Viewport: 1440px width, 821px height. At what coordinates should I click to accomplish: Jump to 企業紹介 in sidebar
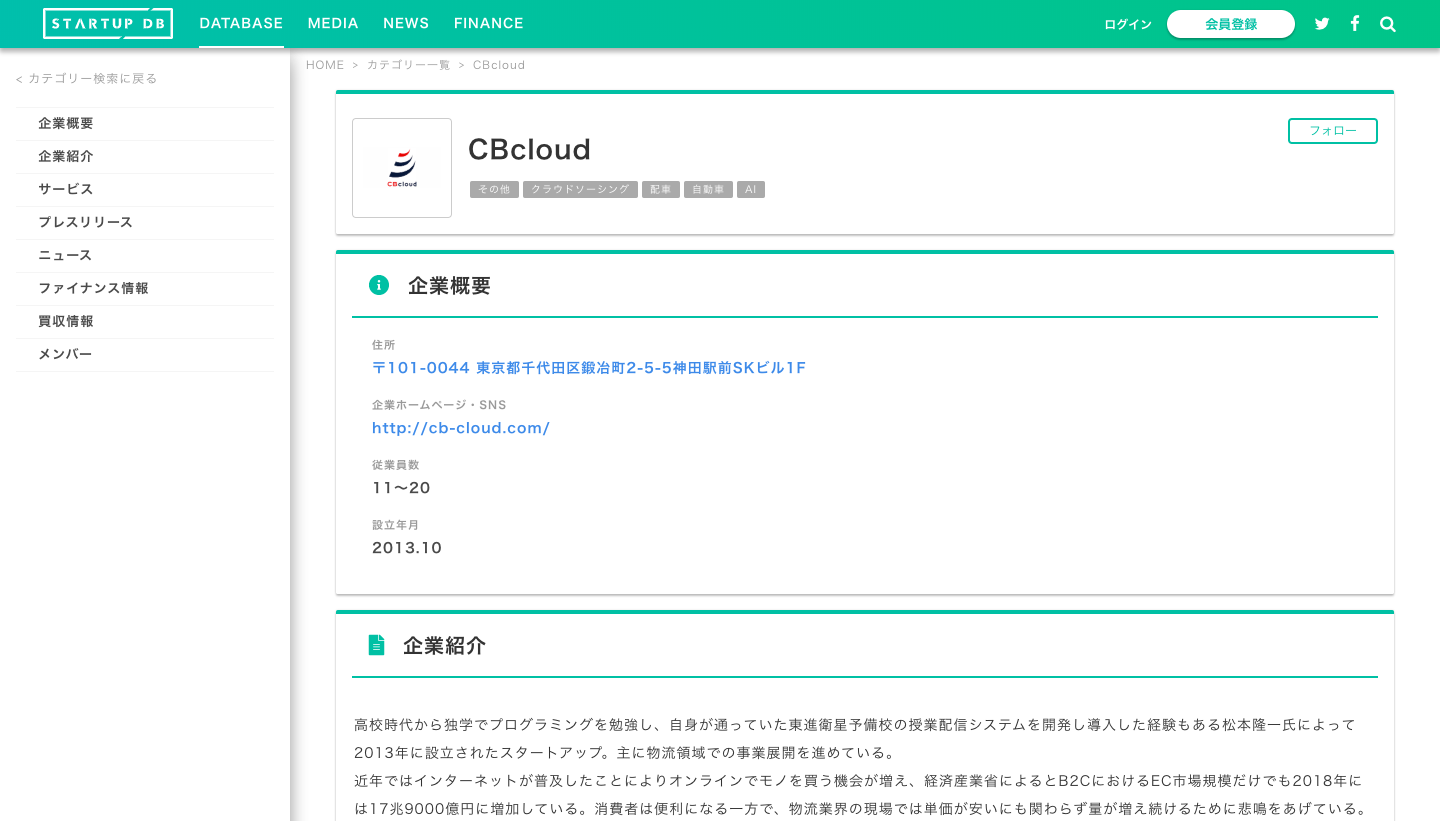(x=145, y=157)
